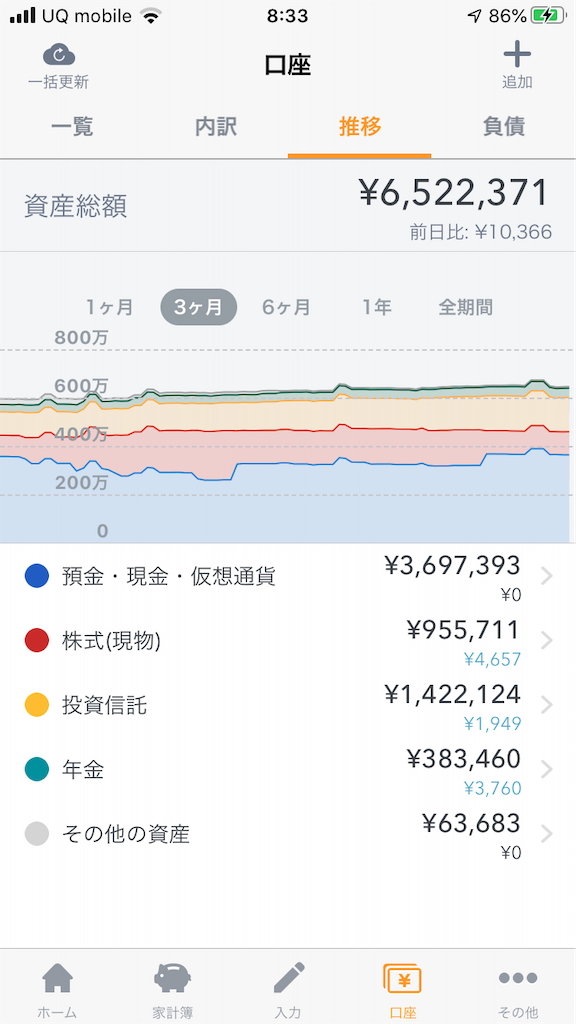Screen dimensions: 576x1024
Task: Tap the Wi-Fi icon in status bar
Action: click(x=152, y=16)
